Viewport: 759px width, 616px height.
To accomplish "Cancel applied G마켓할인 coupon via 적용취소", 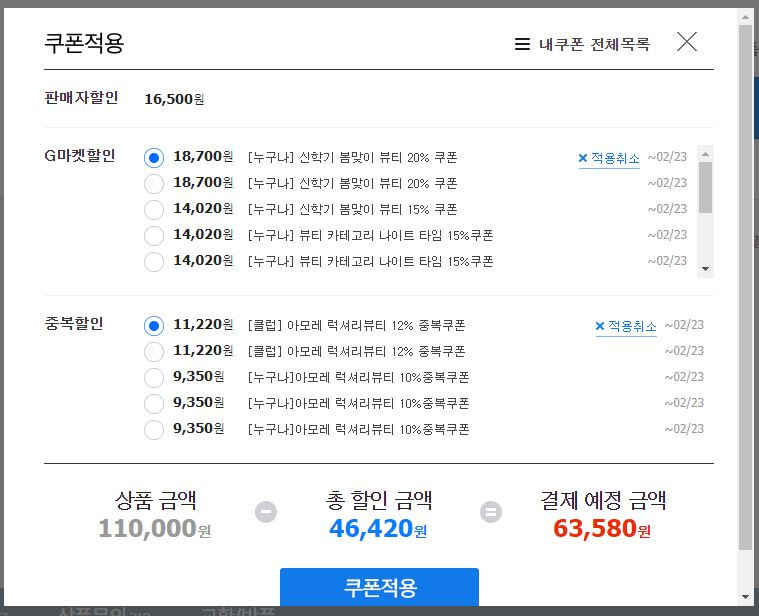I will point(609,158).
